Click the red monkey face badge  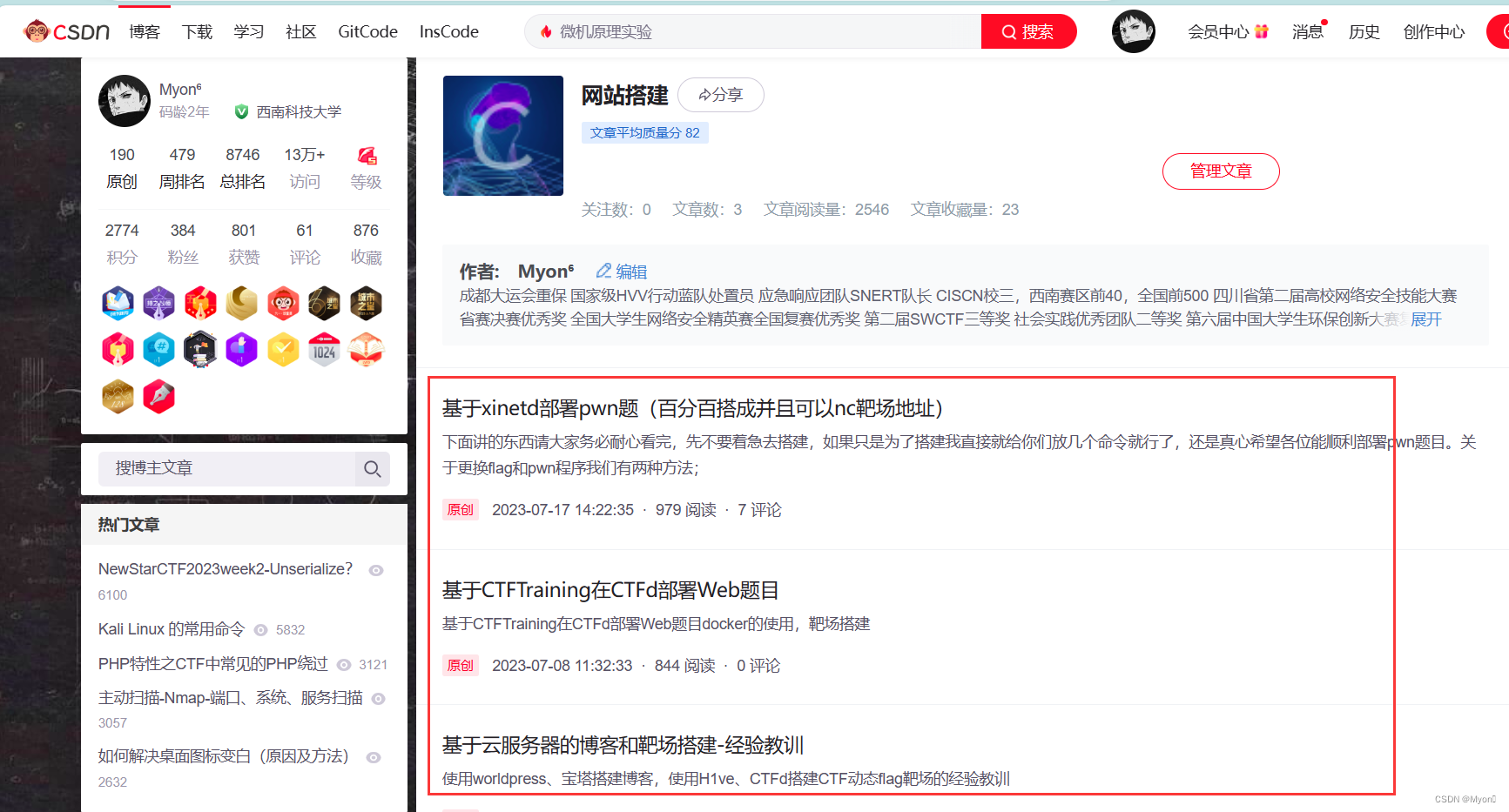(x=283, y=303)
